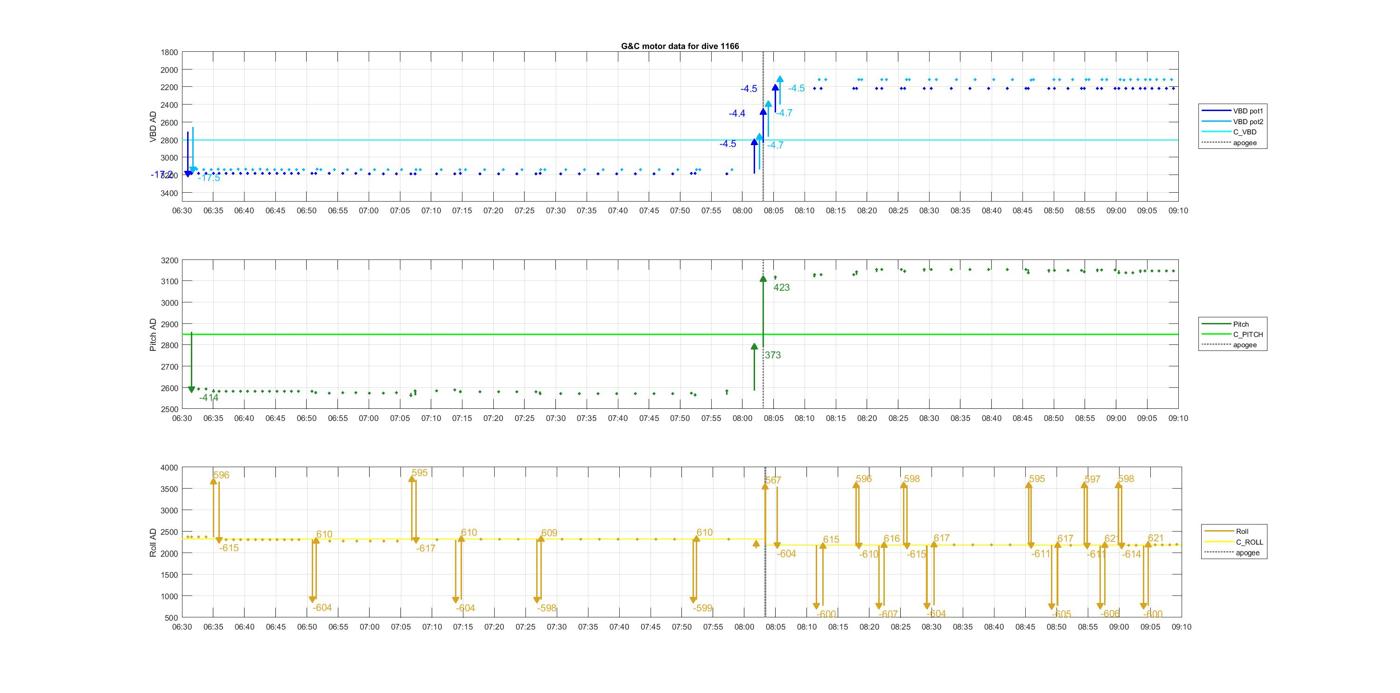Click the '4000' tick on Roll y-axis

[x=169, y=467]
